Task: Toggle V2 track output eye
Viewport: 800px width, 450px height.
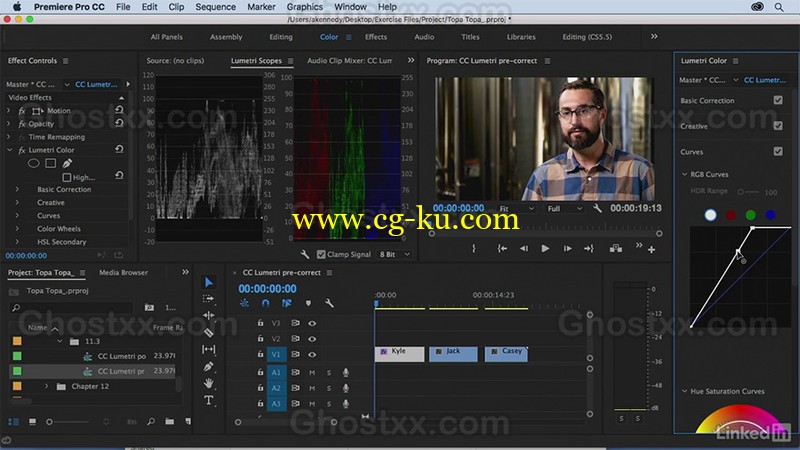Action: click(312, 339)
